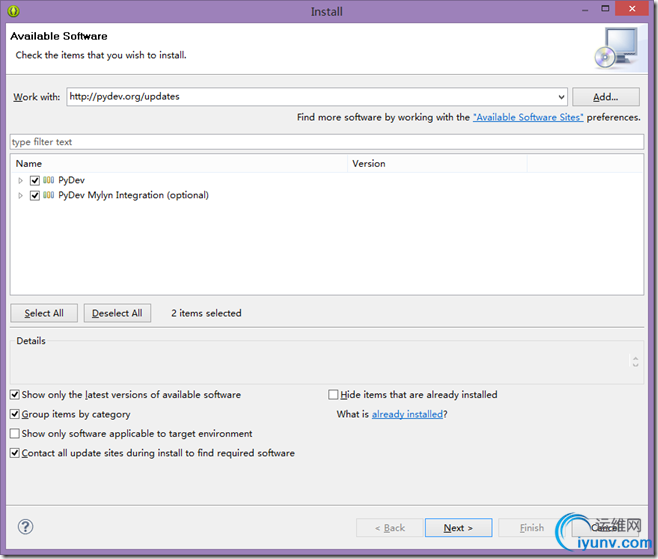Select the PyDev row text
This screenshot has width=658, height=559.
[x=71, y=180]
